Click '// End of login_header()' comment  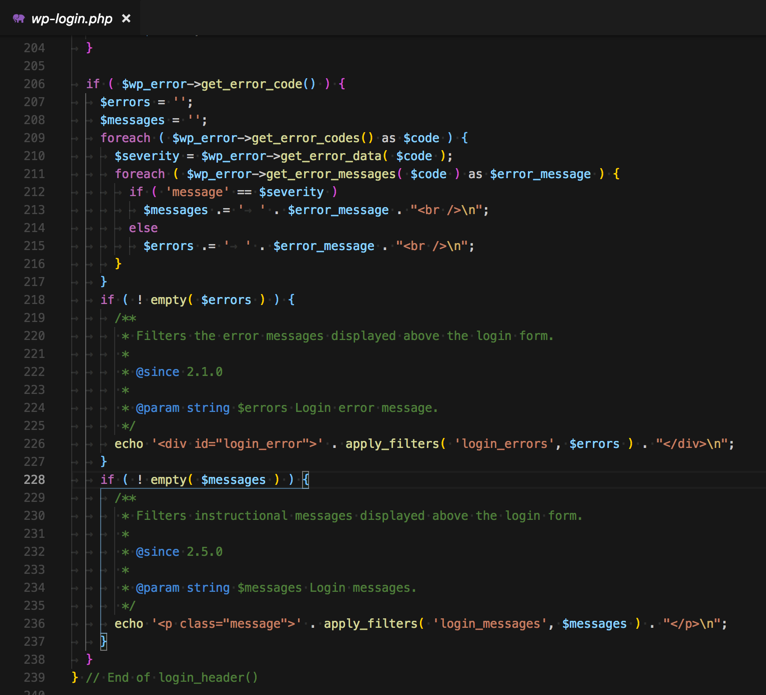coord(172,678)
